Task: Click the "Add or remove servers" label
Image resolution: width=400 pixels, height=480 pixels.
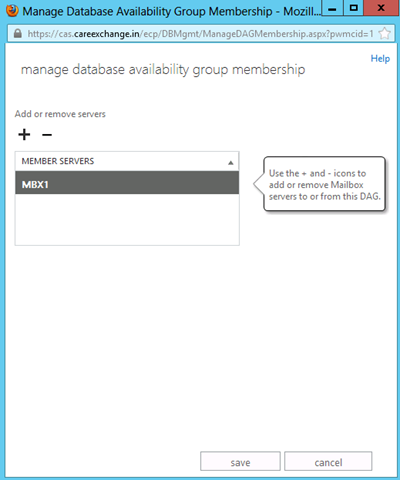Action: tap(60, 114)
